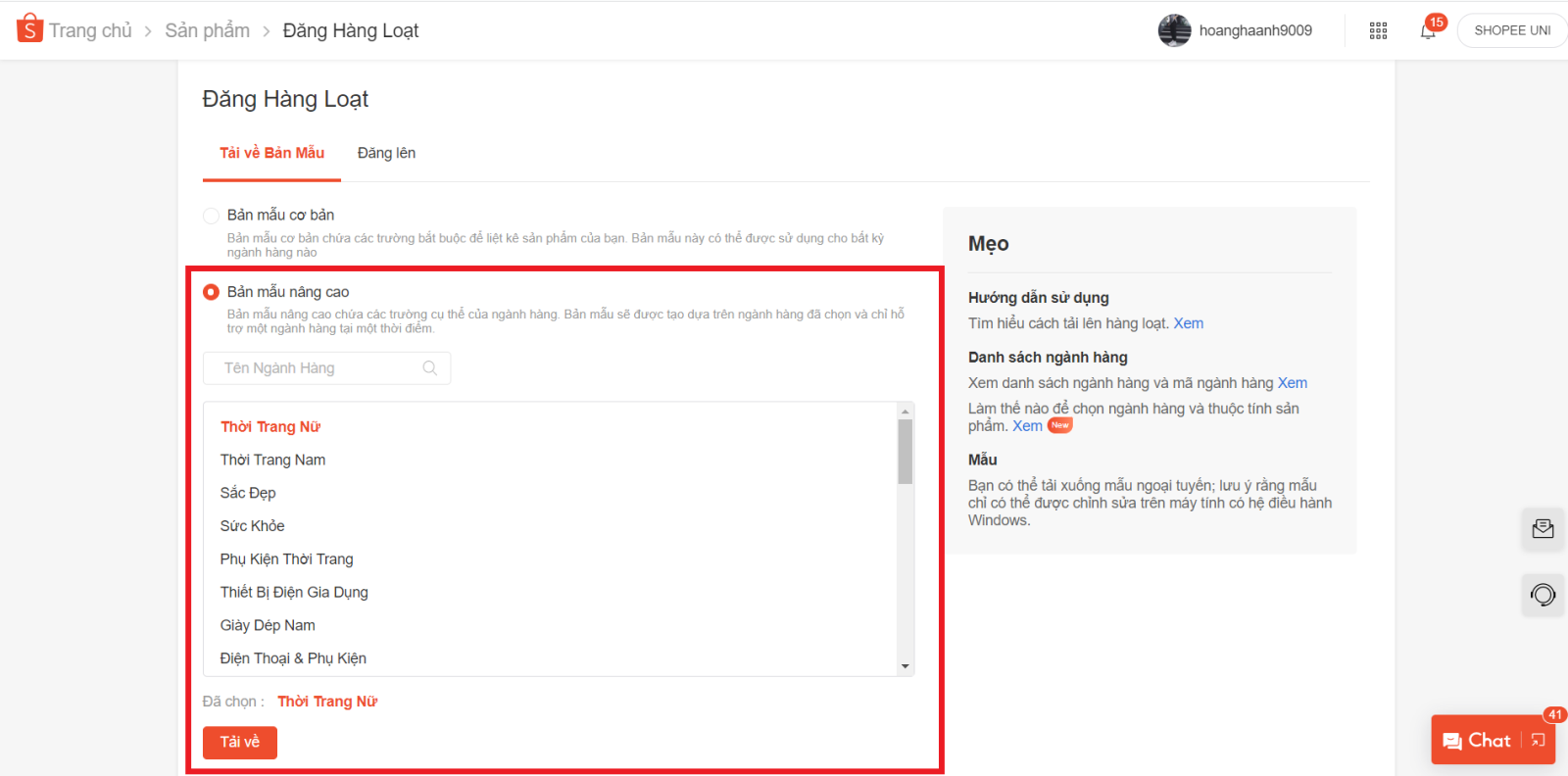The image size is (1568, 776).
Task: Open the customer support headset icon
Action: 1543,595
